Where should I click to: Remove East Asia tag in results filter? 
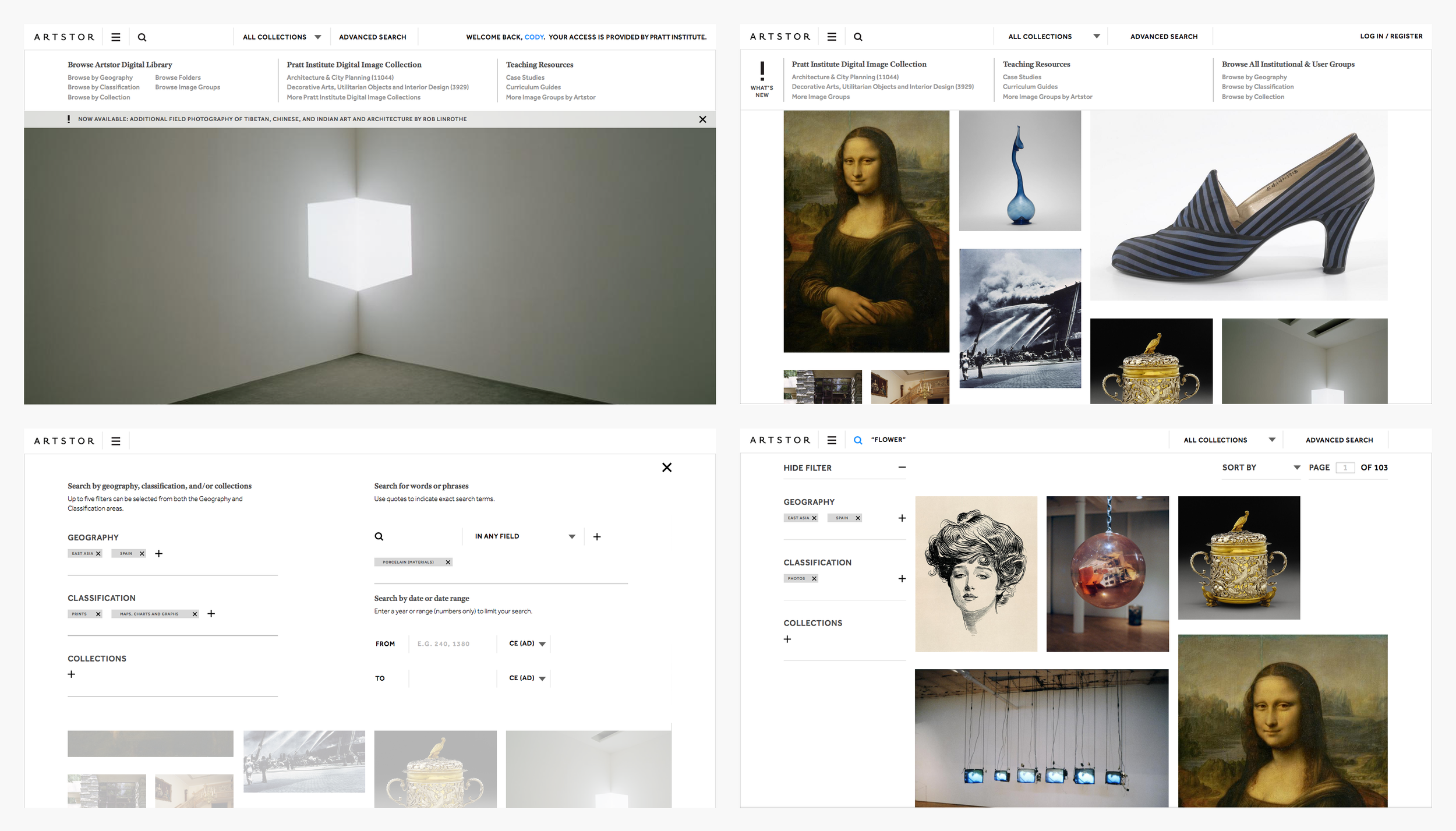pyautogui.click(x=814, y=518)
